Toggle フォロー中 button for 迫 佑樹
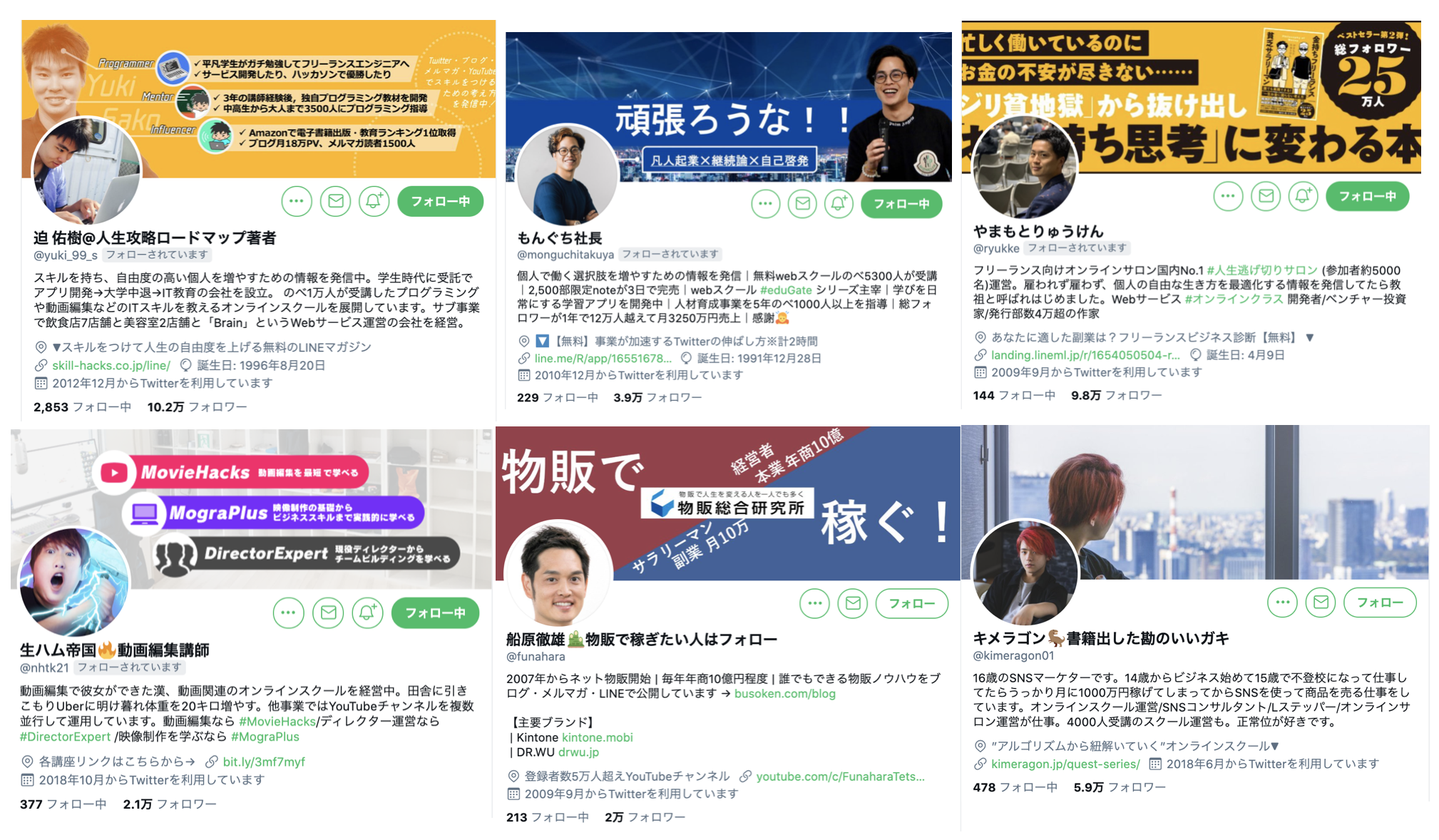The image size is (1439, 840). [440, 201]
